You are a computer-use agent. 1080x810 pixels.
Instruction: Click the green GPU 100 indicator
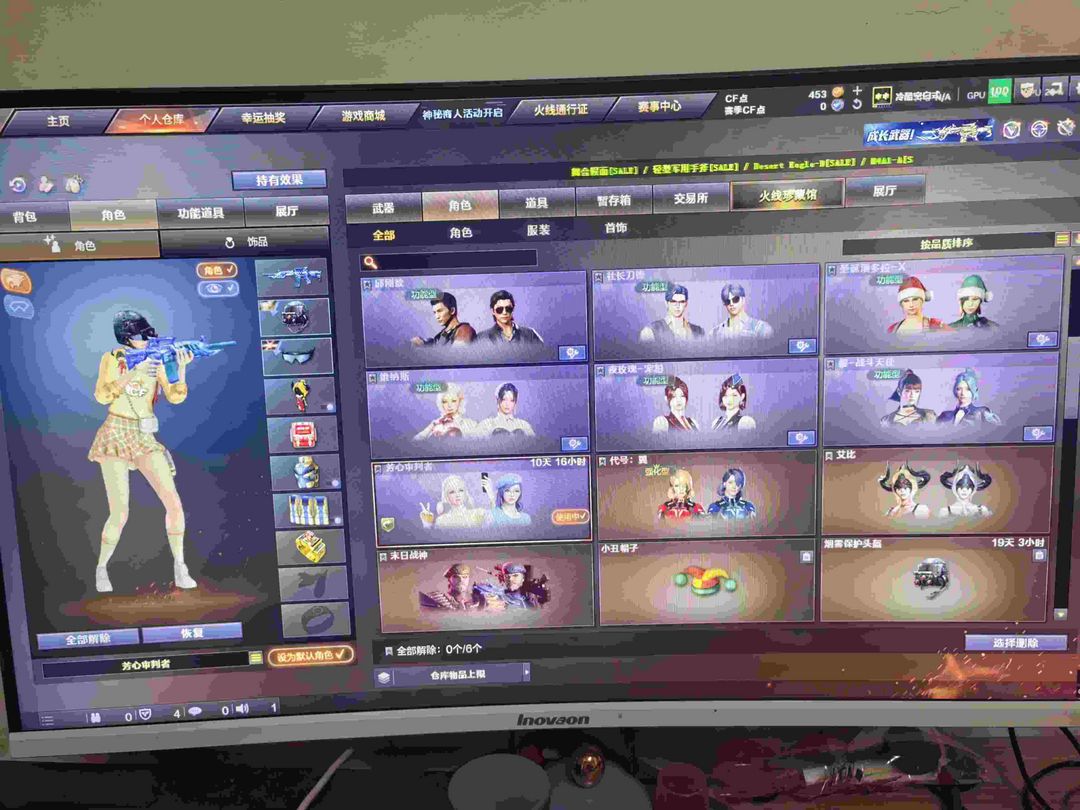[999, 92]
